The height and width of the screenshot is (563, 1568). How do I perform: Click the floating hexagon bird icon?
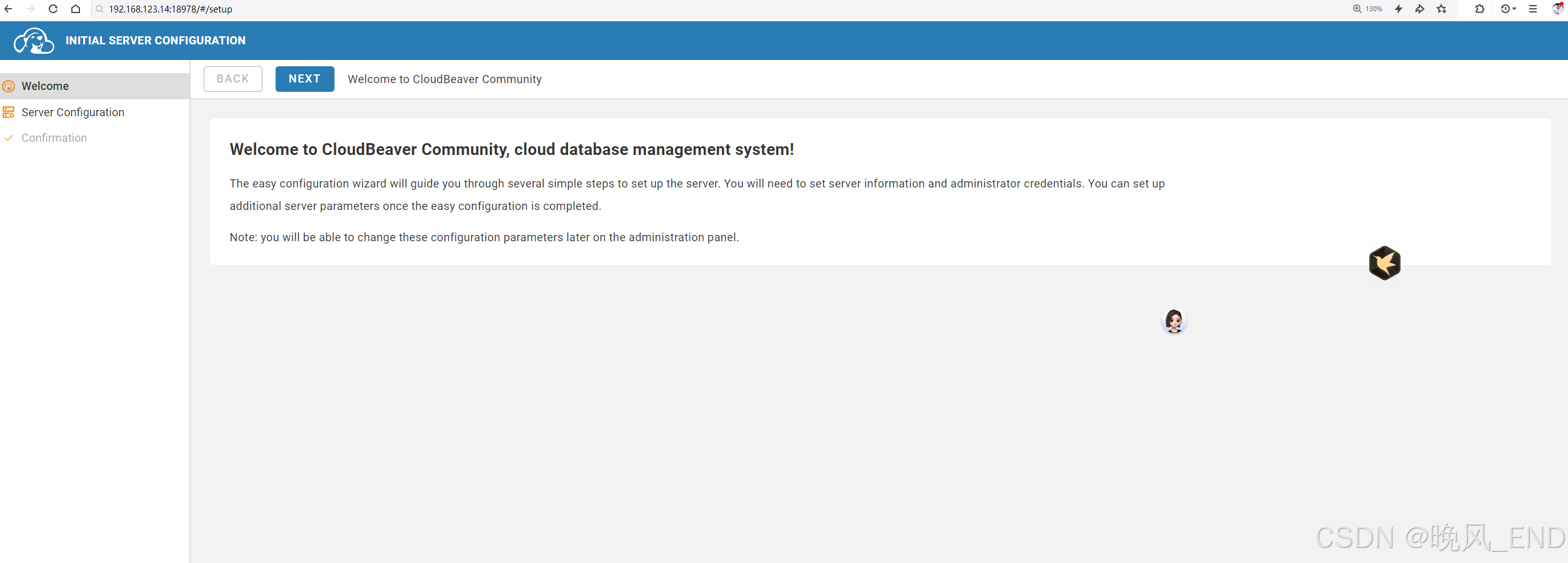(1385, 263)
